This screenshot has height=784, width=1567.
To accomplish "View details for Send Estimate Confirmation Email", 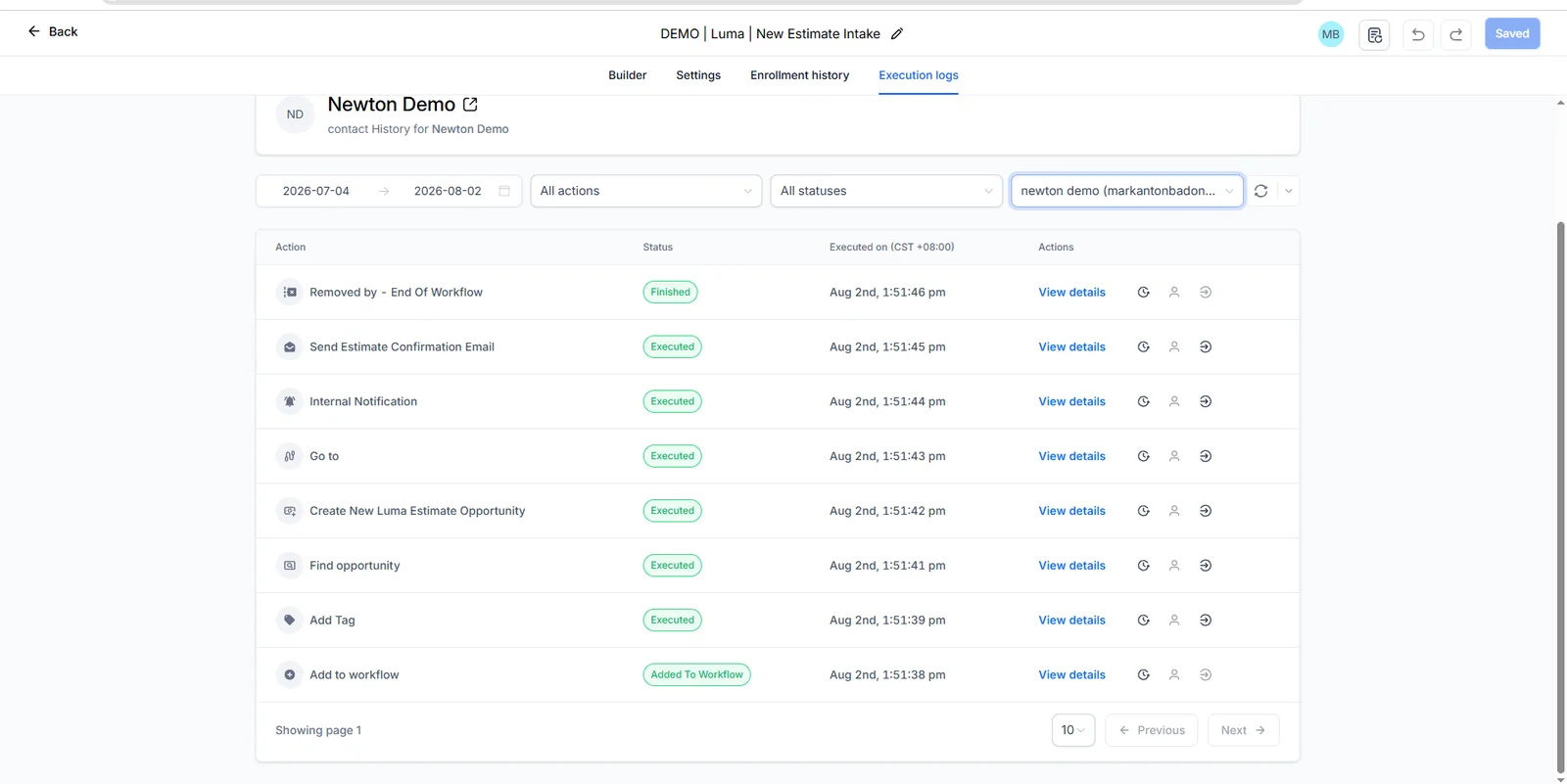I will click(x=1072, y=346).
